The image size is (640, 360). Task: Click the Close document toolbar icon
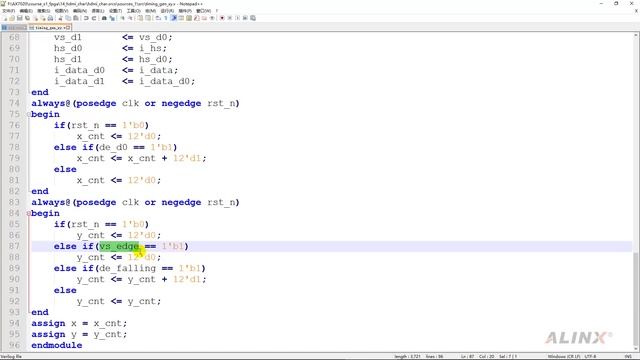35,18
